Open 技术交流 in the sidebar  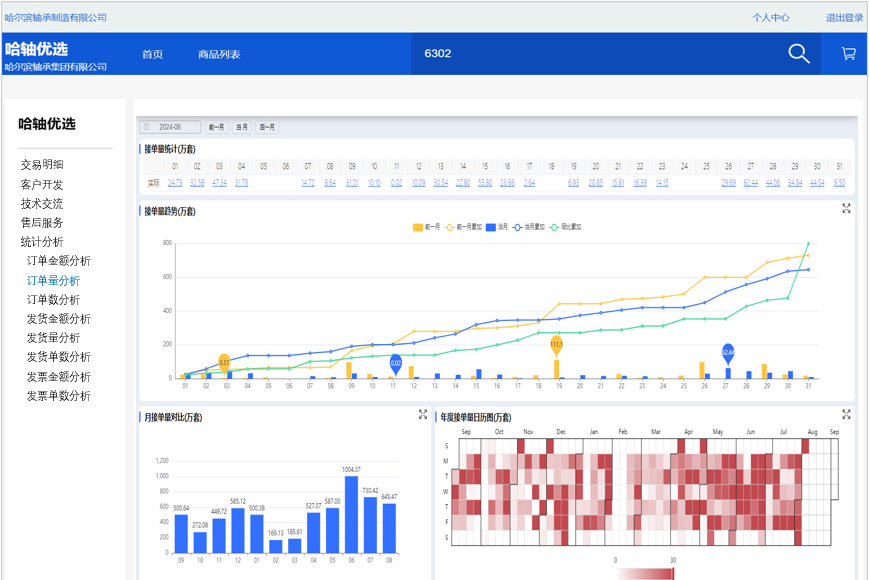click(x=42, y=204)
